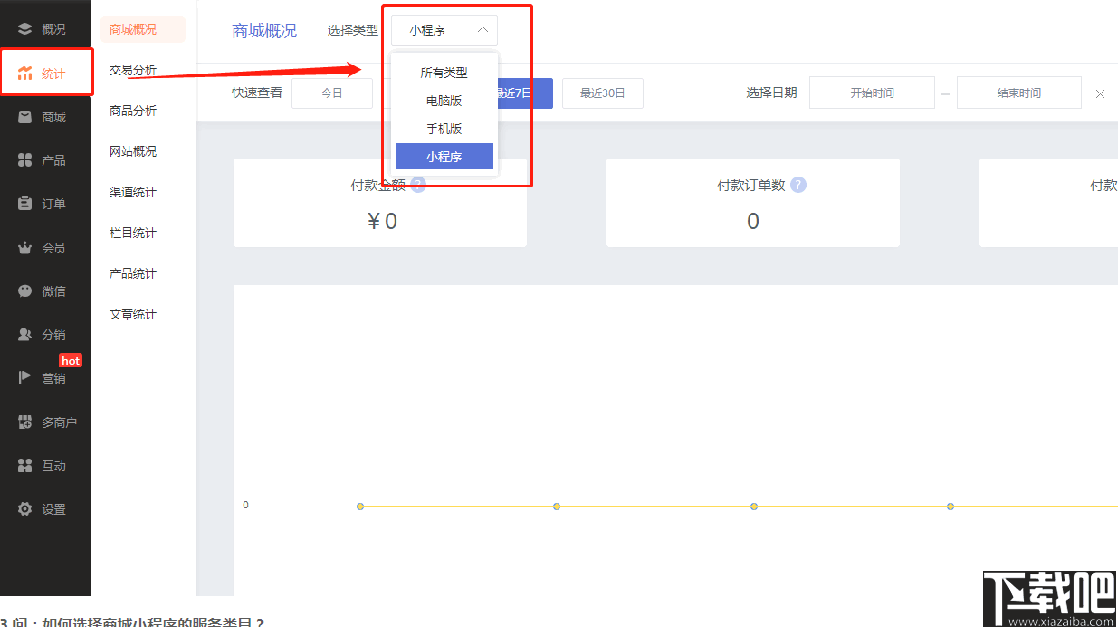The width and height of the screenshot is (1118, 627).
Task: Click the 产品 grid icon in sidebar
Action: (25, 160)
